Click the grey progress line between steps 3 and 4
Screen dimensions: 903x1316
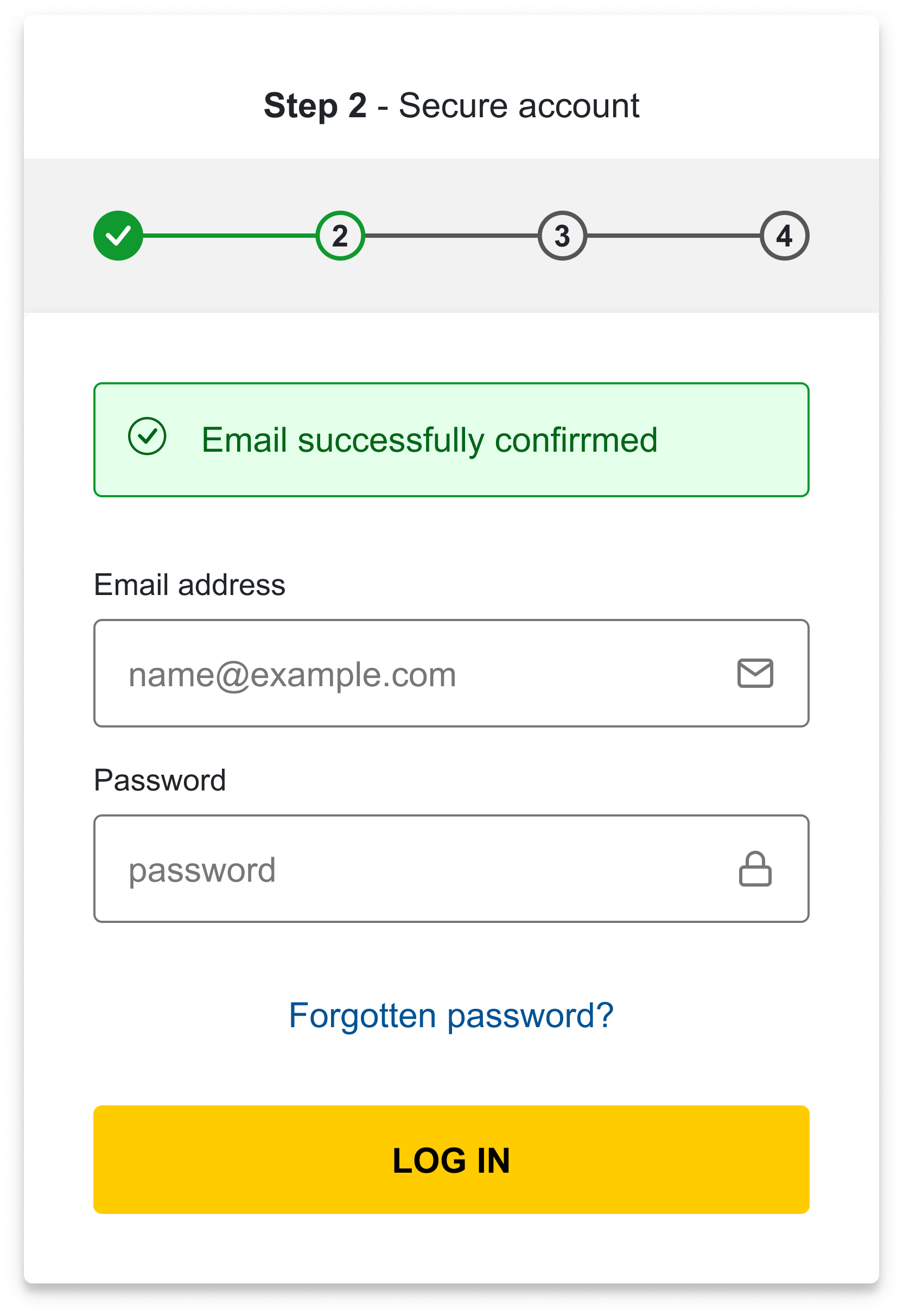pyautogui.click(x=673, y=236)
